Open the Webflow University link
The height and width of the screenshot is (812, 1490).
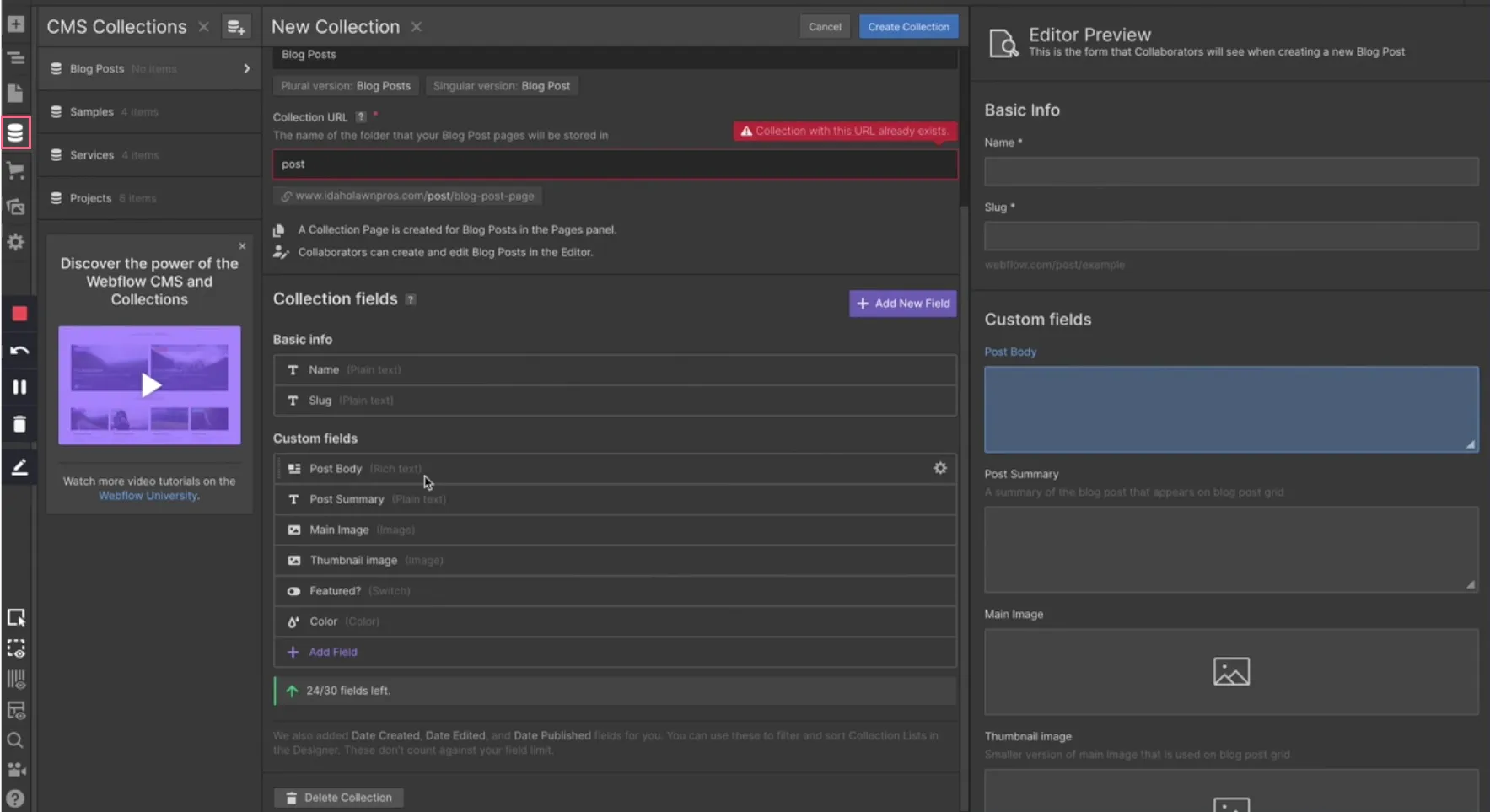coord(148,496)
